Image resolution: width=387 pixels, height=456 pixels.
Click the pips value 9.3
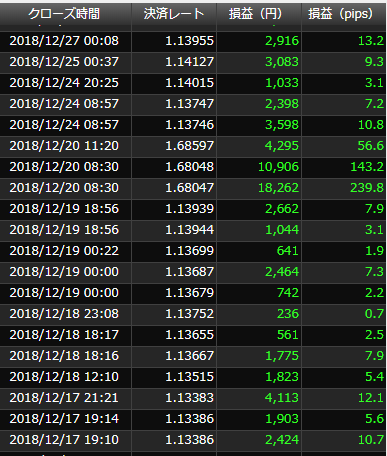(x=374, y=62)
